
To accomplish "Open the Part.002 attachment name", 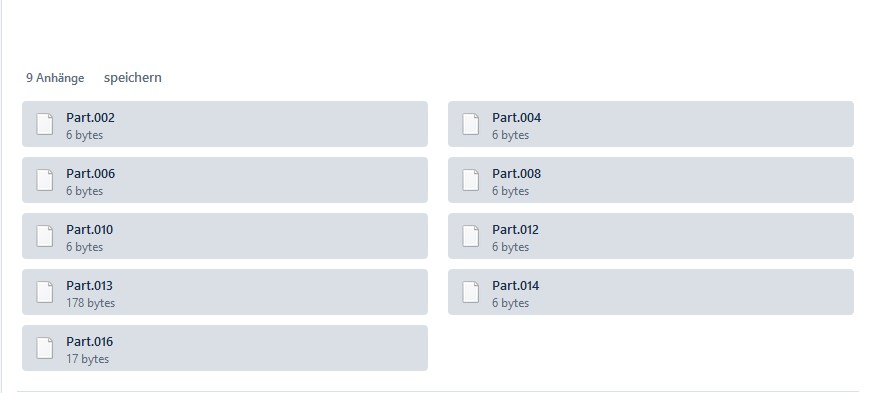I will tap(90, 118).
